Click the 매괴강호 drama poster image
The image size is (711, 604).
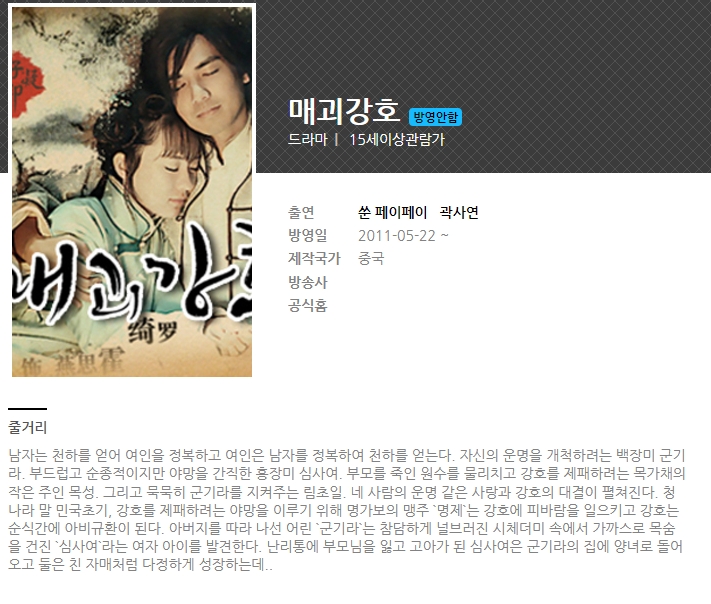tap(131, 191)
